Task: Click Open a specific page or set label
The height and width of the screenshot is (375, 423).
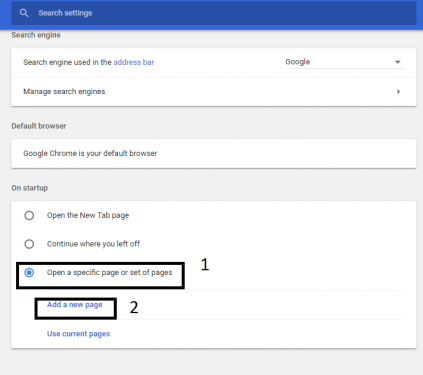Action: click(110, 273)
